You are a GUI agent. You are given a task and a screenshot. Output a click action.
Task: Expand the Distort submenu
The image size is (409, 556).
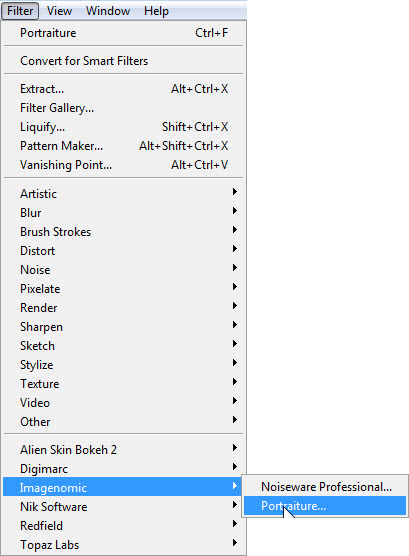(x=123, y=251)
